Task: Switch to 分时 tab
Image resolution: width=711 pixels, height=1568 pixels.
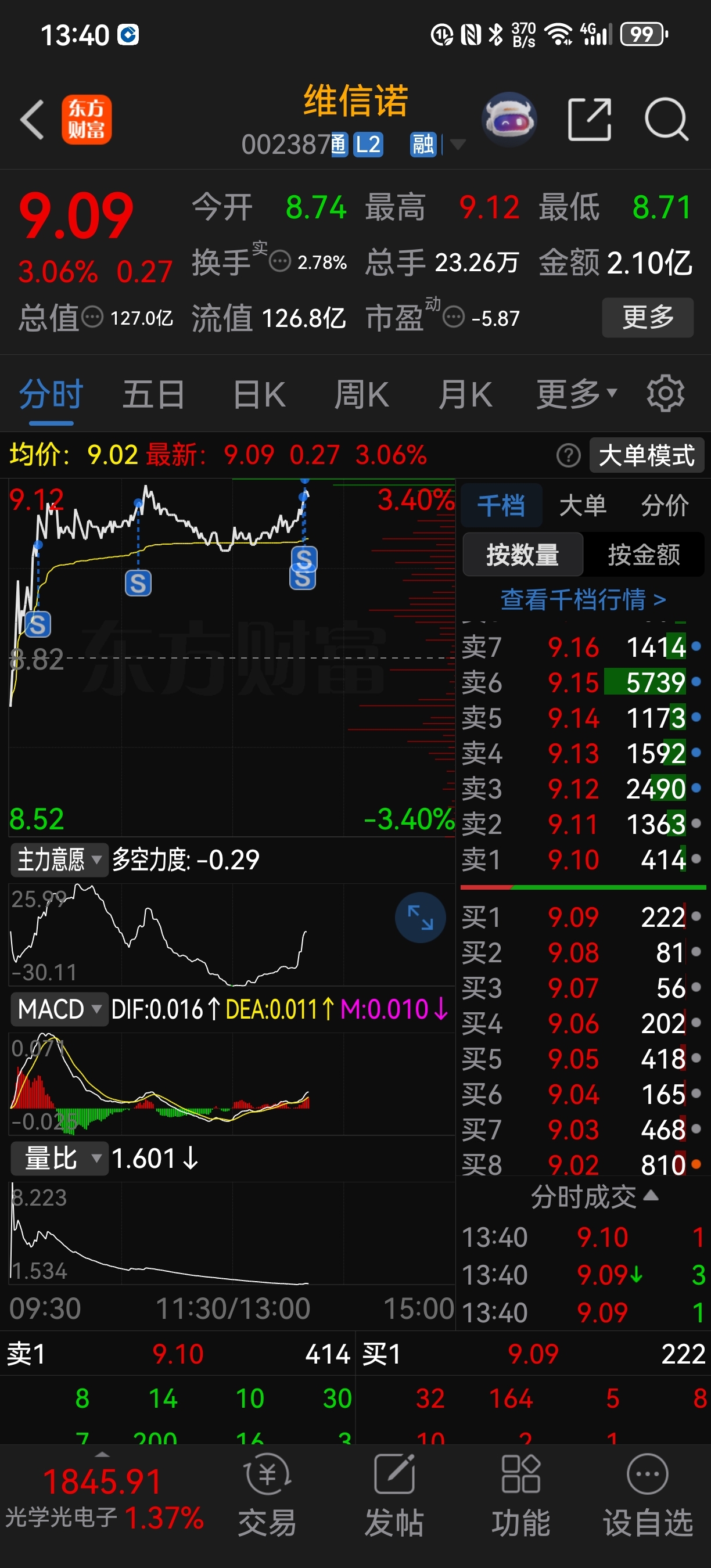Action: [51, 394]
